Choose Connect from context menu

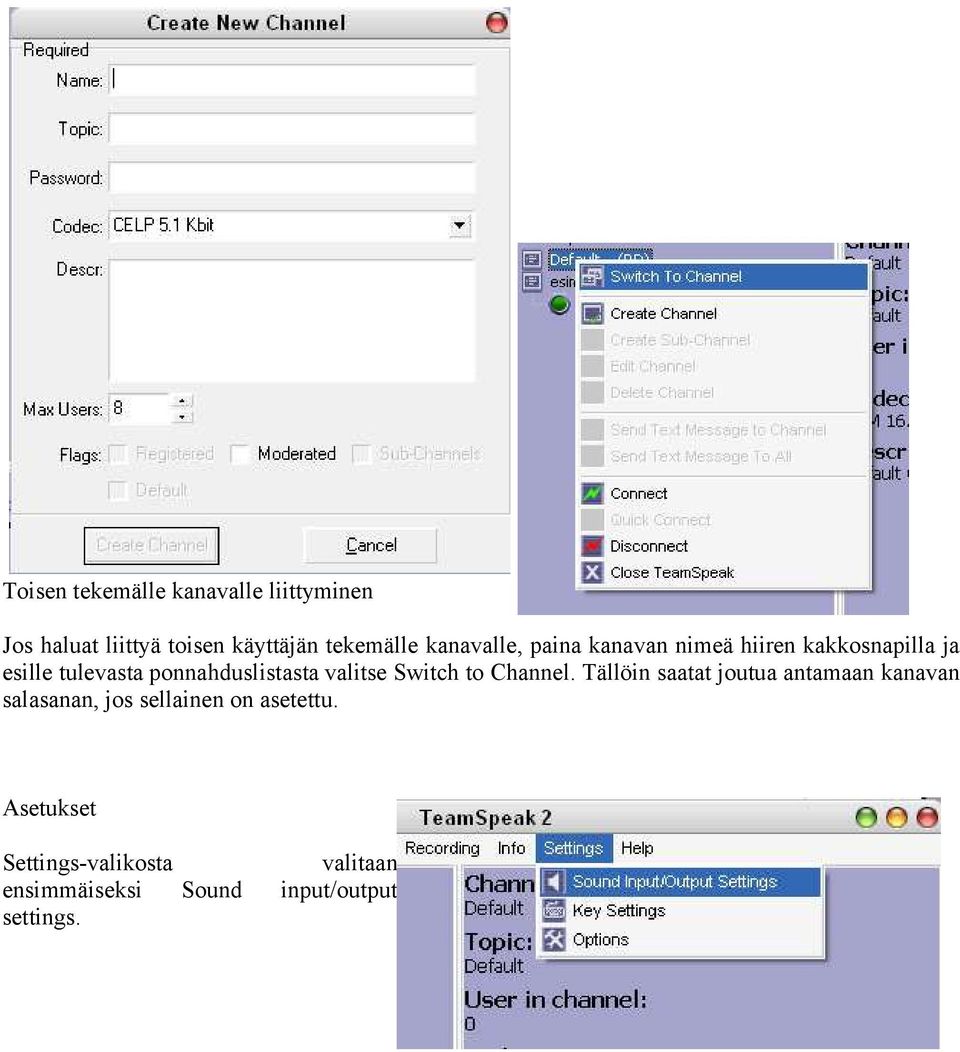(723, 494)
